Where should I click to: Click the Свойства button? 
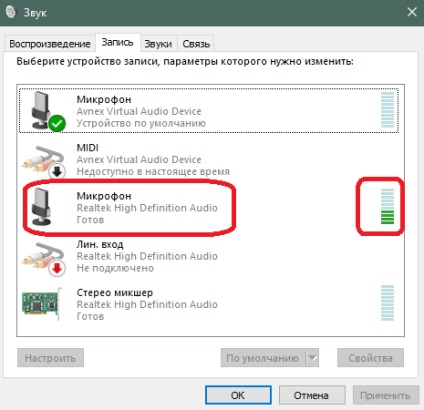(371, 358)
